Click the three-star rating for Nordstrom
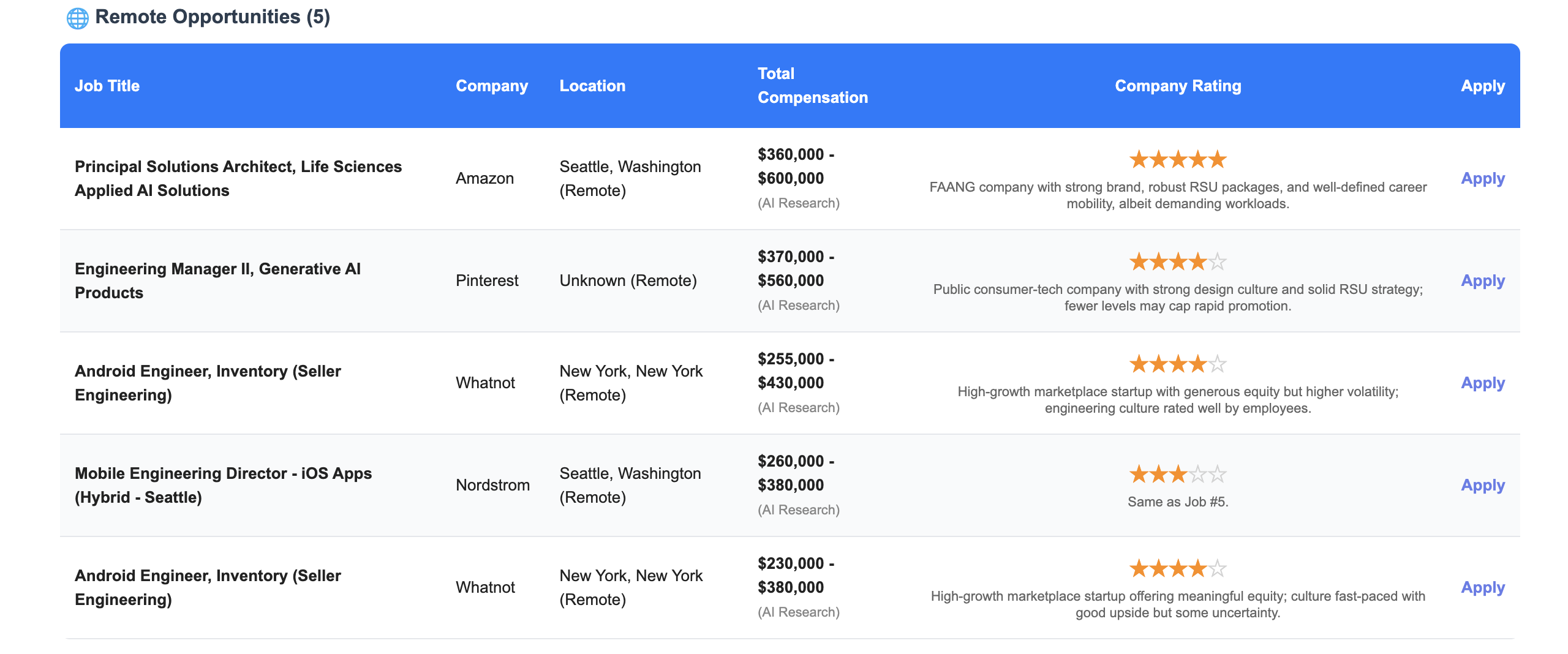 (1178, 474)
